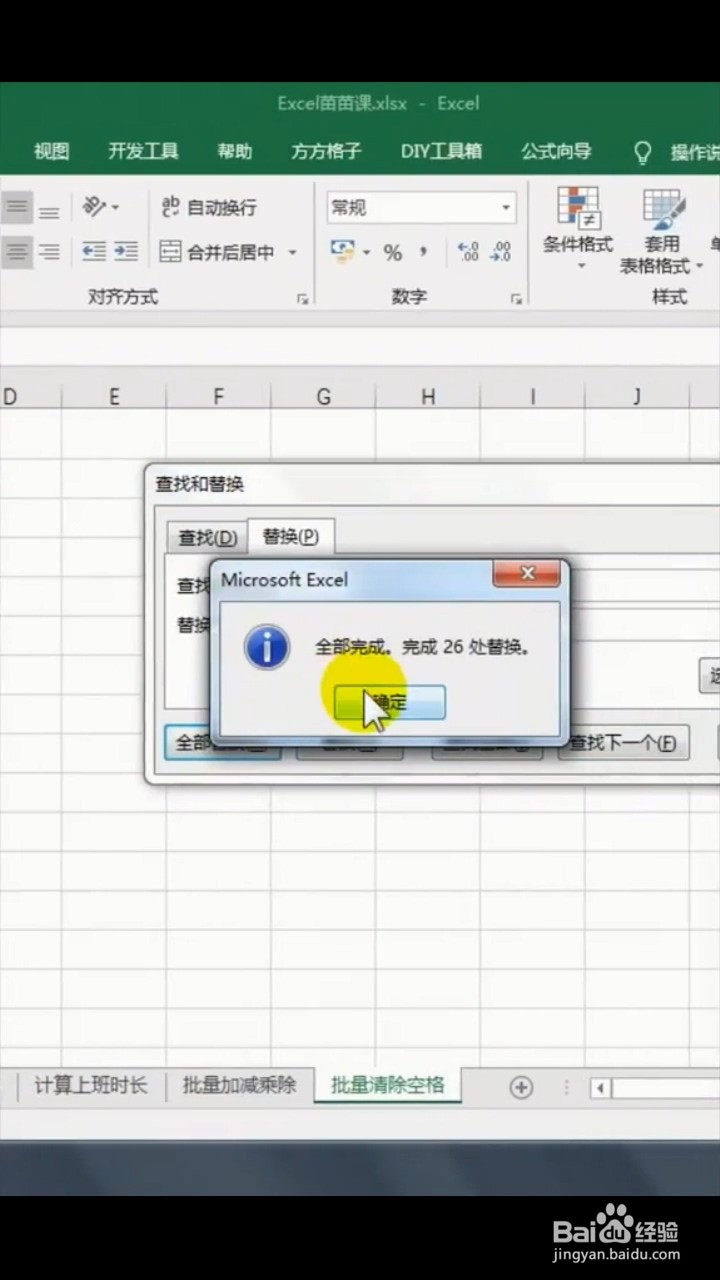Click the 合并后居中 merge button

pyautogui.click(x=218, y=252)
